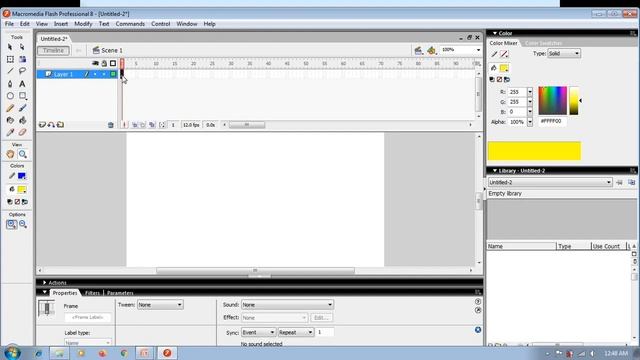Select the Lasso tool
The height and width of the screenshot is (360, 640).
(22, 71)
